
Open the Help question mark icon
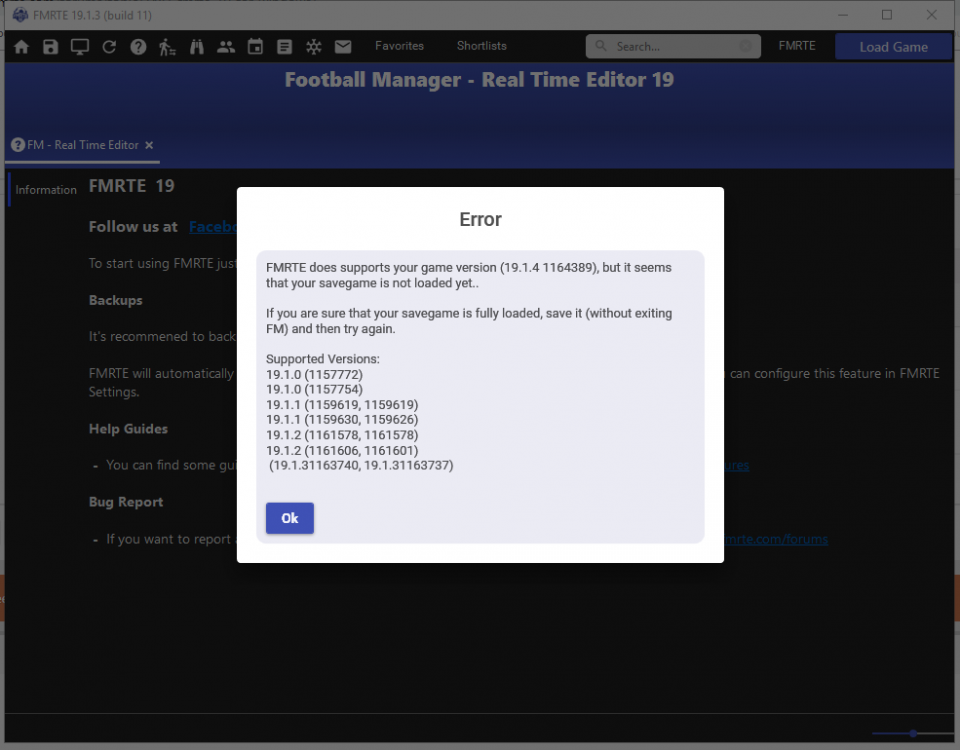(x=138, y=47)
